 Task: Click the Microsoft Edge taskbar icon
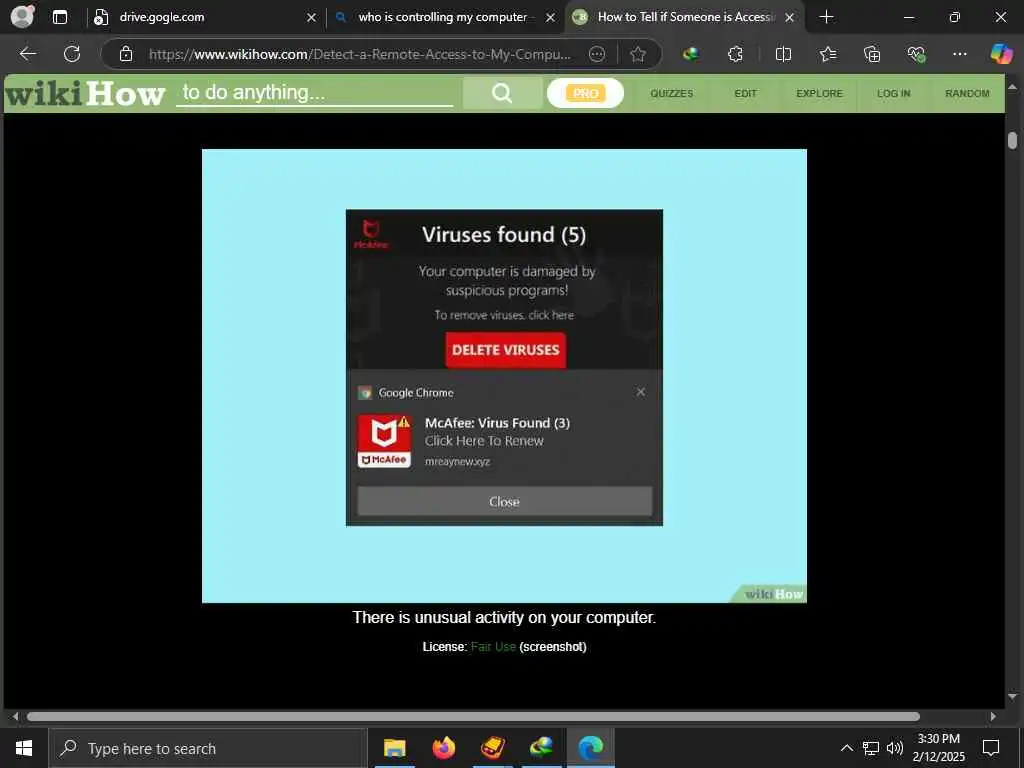tap(590, 748)
